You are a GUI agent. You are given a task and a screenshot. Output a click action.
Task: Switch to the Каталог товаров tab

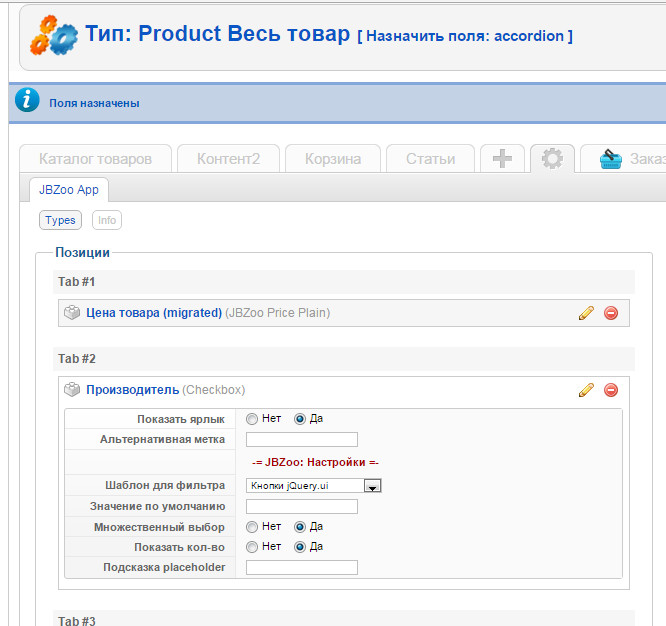(95, 159)
